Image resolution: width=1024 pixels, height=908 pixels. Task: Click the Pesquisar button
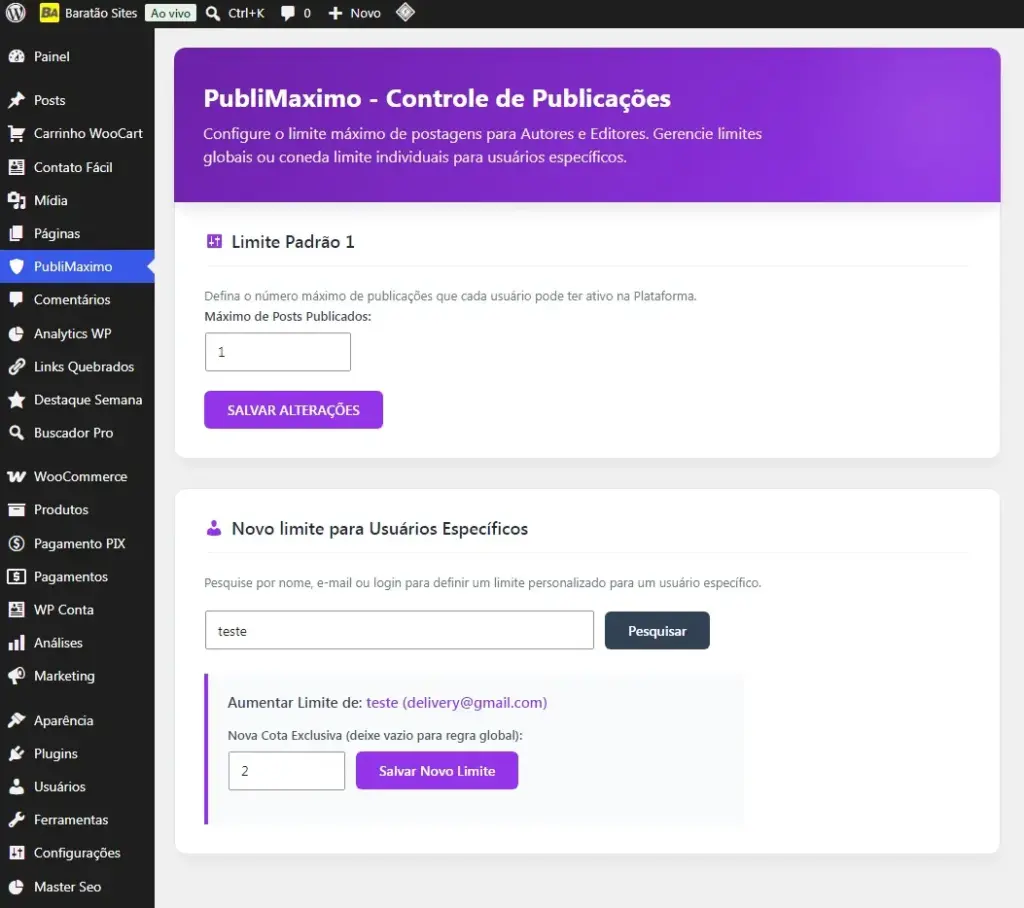(x=657, y=631)
